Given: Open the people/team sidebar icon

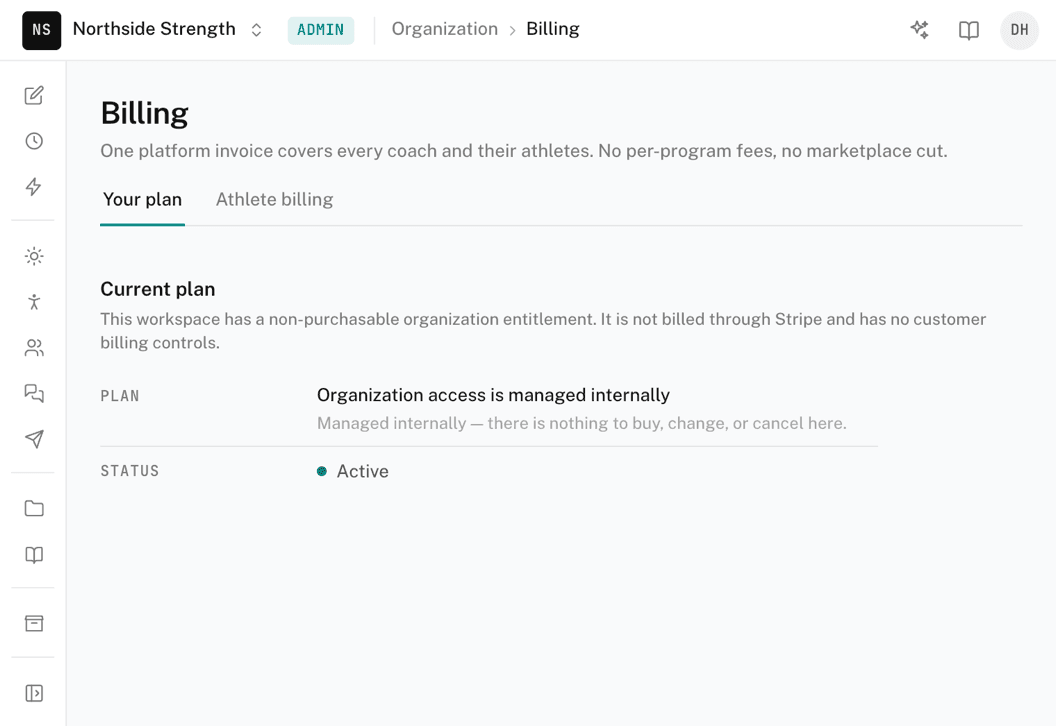Looking at the screenshot, I should (x=34, y=348).
